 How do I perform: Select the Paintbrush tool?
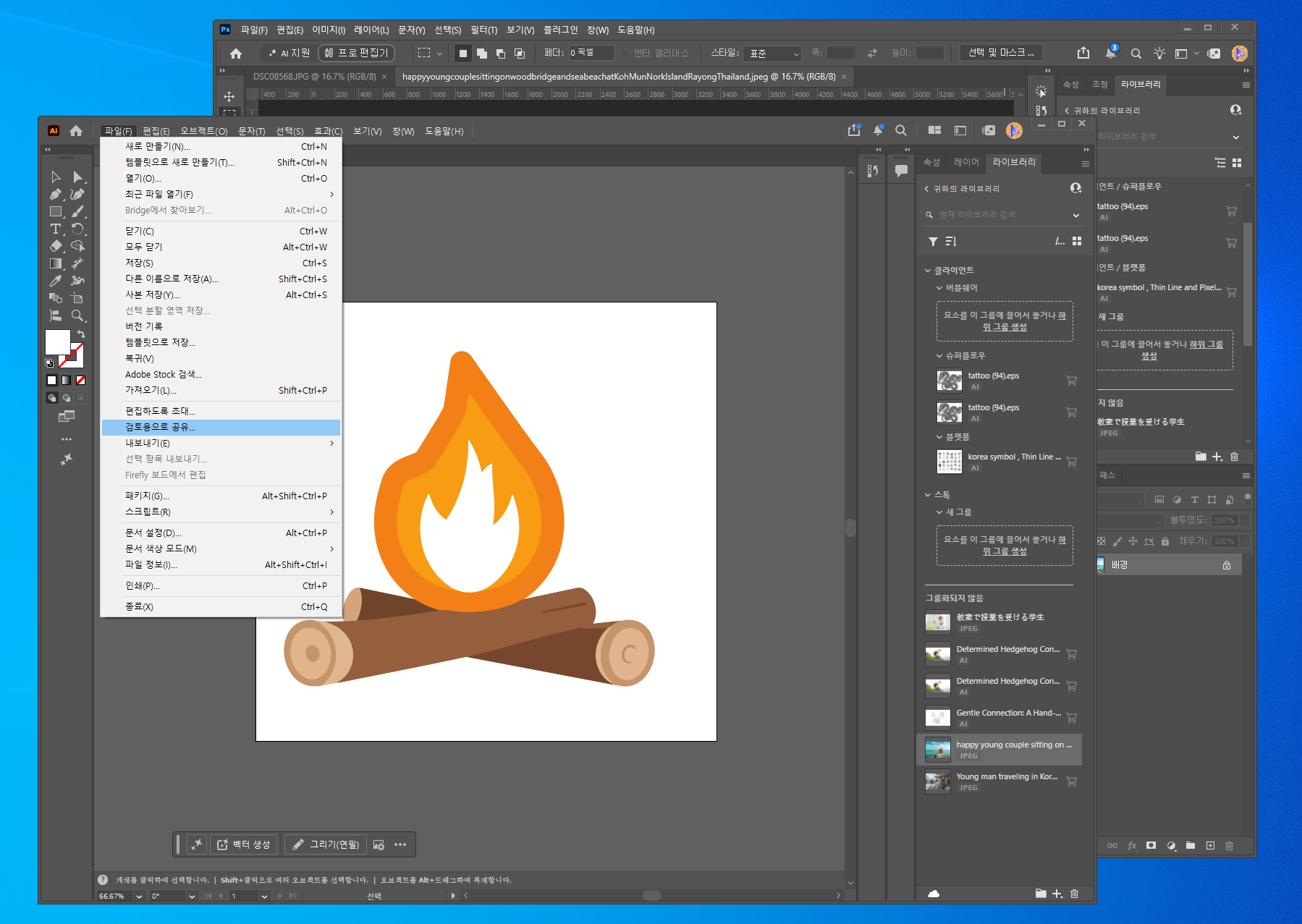77,211
